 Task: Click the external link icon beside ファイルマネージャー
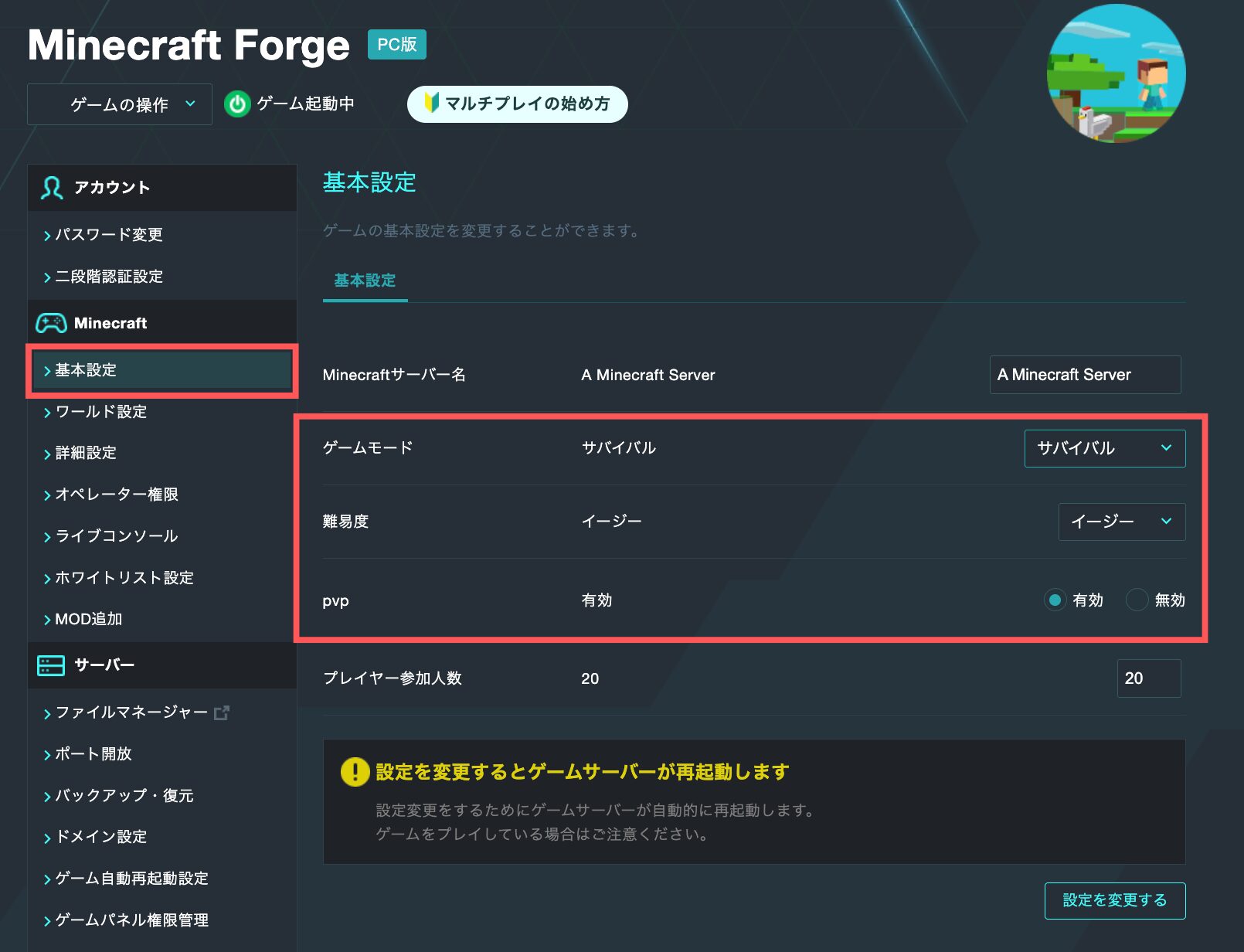pyautogui.click(x=222, y=712)
